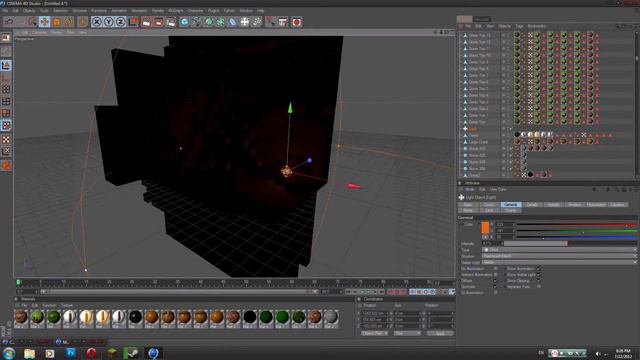The height and width of the screenshot is (360, 640).
Task: Open the File menu in the menu bar
Action: click(x=5, y=11)
